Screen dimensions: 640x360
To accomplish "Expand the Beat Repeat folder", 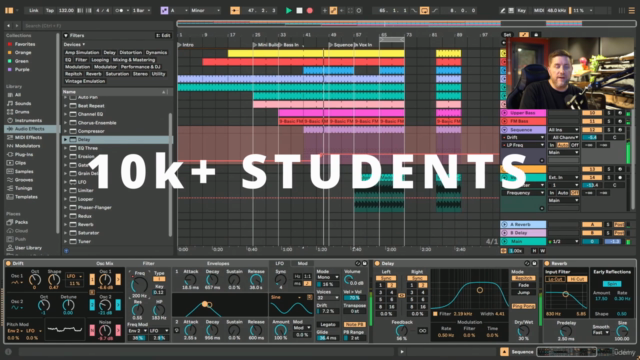I will 65,106.
